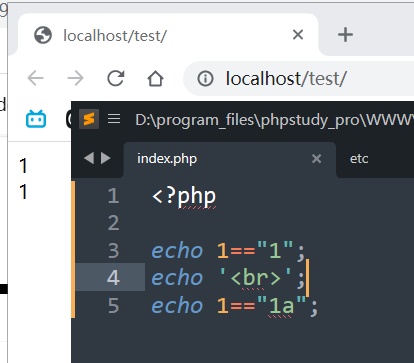Click the '<br>' string on line 4

click(x=255, y=277)
